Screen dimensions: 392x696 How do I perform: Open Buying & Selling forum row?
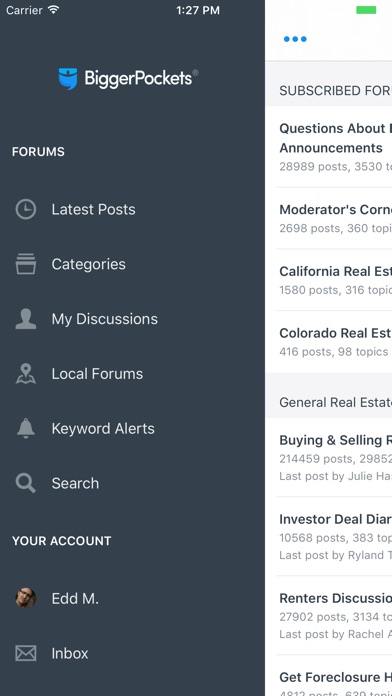[x=329, y=457]
